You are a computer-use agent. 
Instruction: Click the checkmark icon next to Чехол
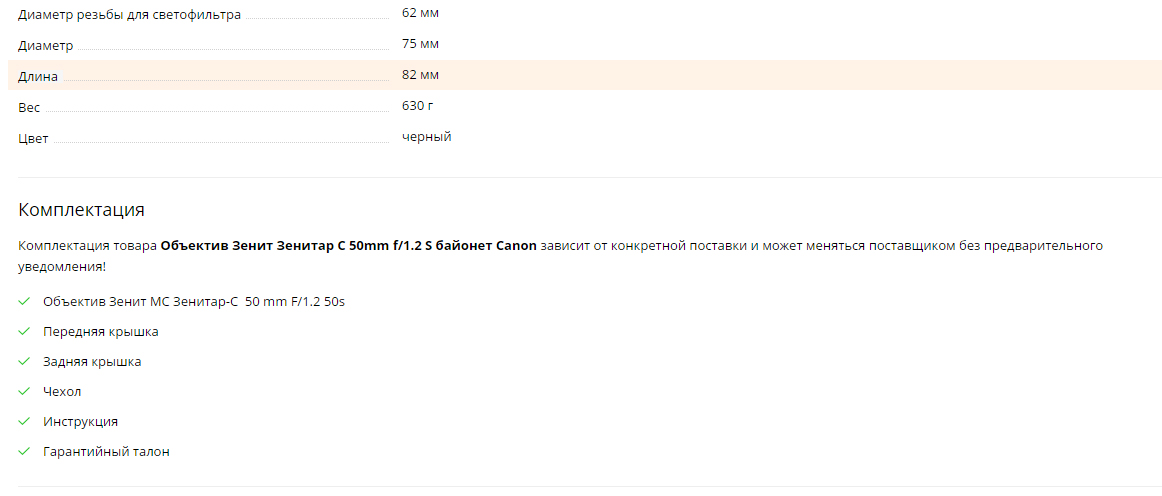click(x=24, y=391)
